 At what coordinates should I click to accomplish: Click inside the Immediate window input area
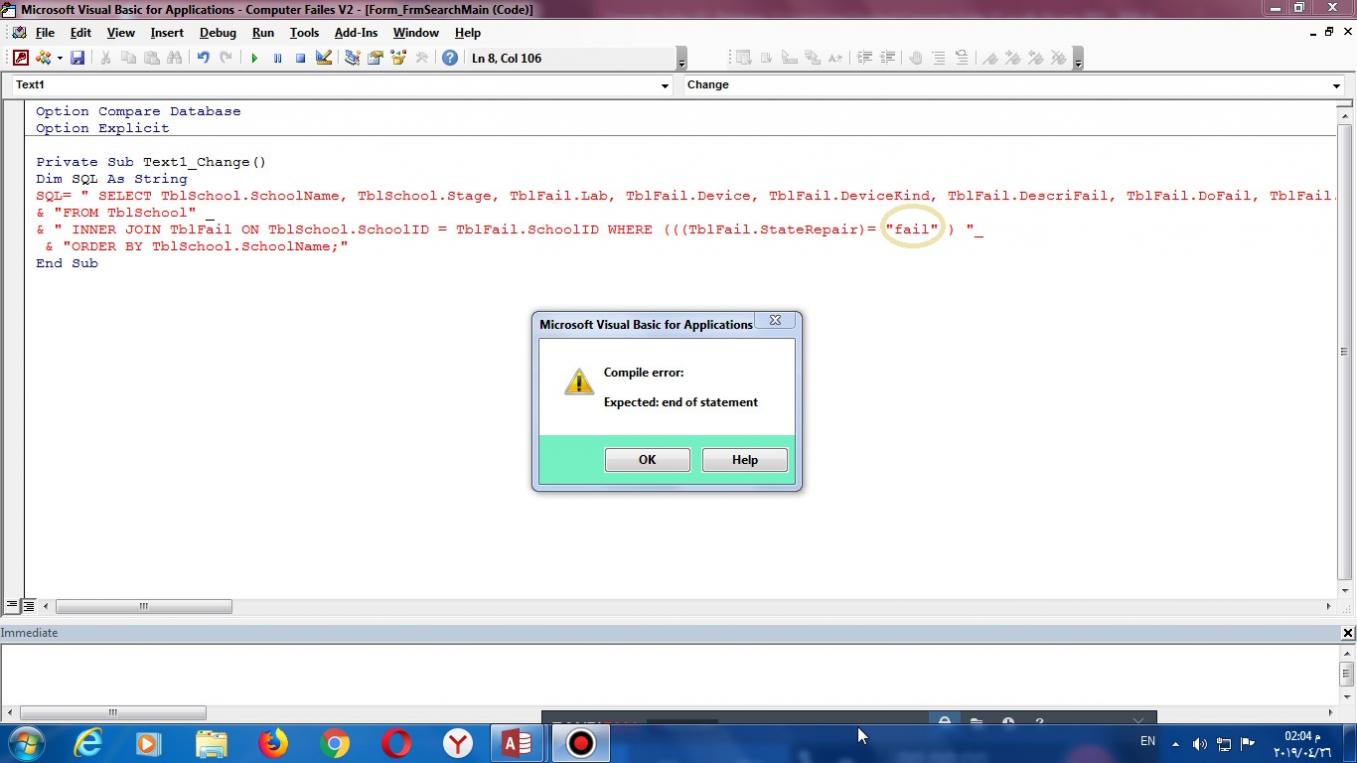tap(668, 675)
